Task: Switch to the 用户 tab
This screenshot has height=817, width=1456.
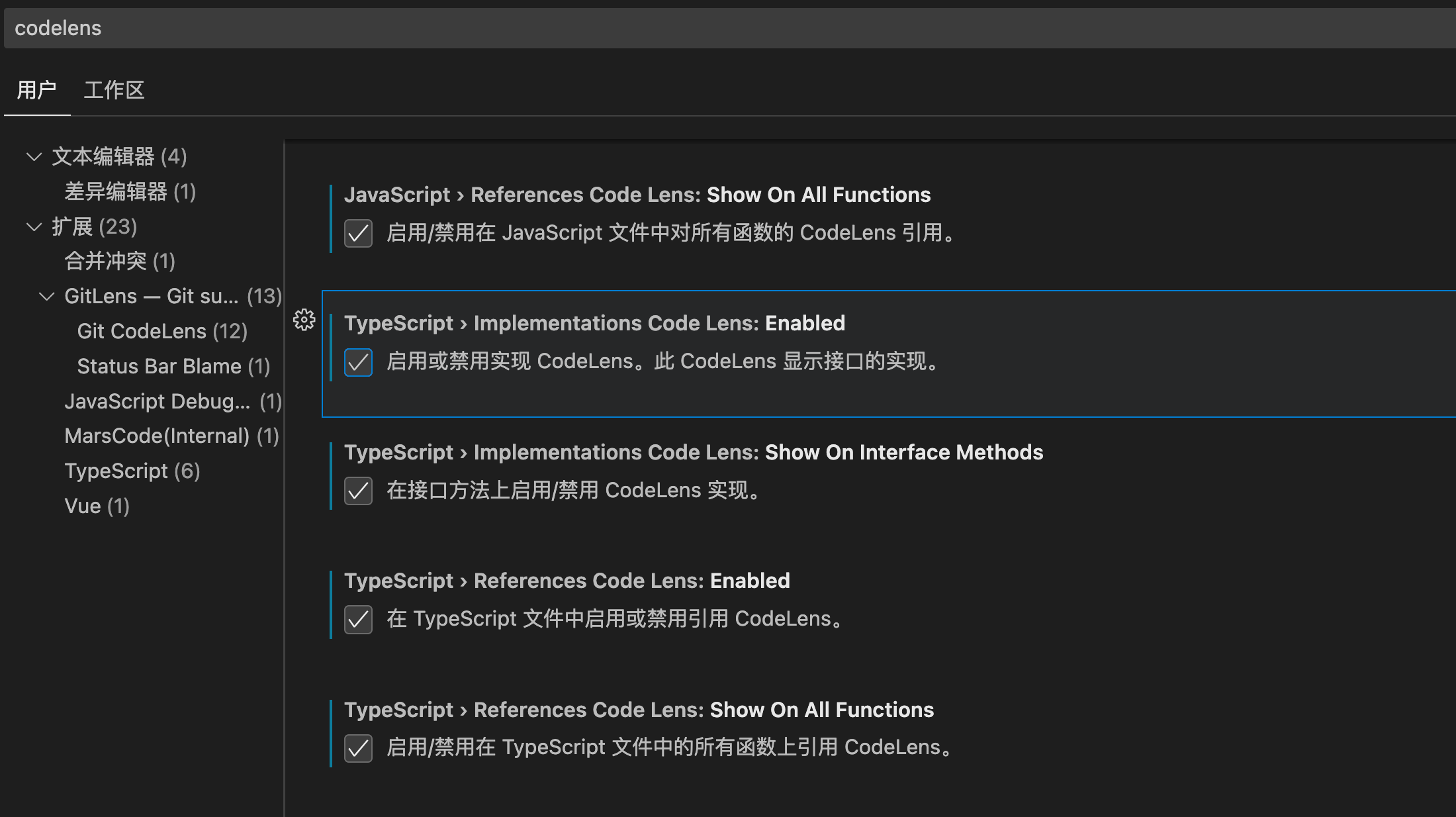Action: (x=37, y=90)
